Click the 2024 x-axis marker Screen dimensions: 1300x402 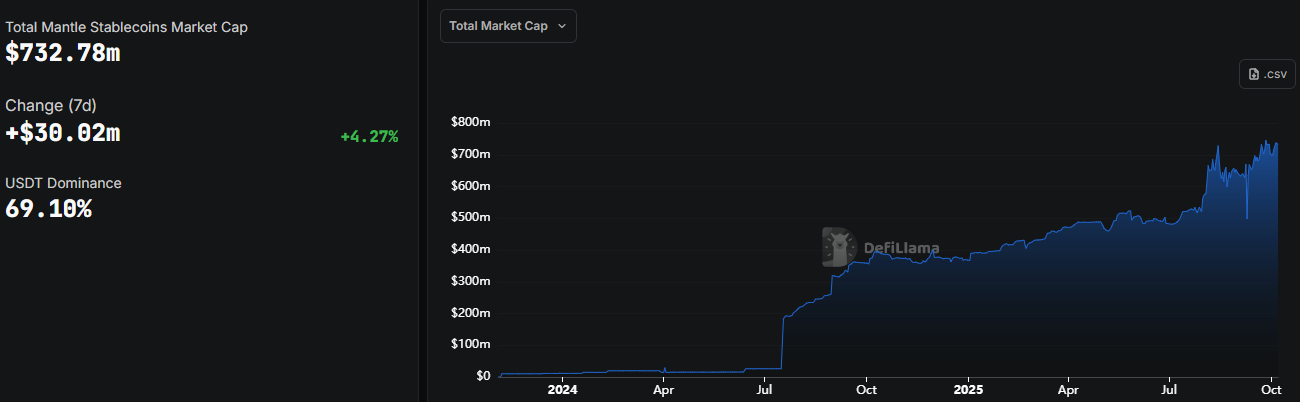point(563,389)
